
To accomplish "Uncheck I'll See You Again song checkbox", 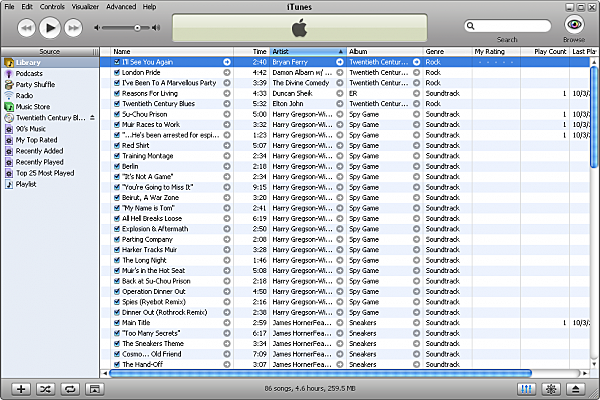I will pyautogui.click(x=117, y=62).
